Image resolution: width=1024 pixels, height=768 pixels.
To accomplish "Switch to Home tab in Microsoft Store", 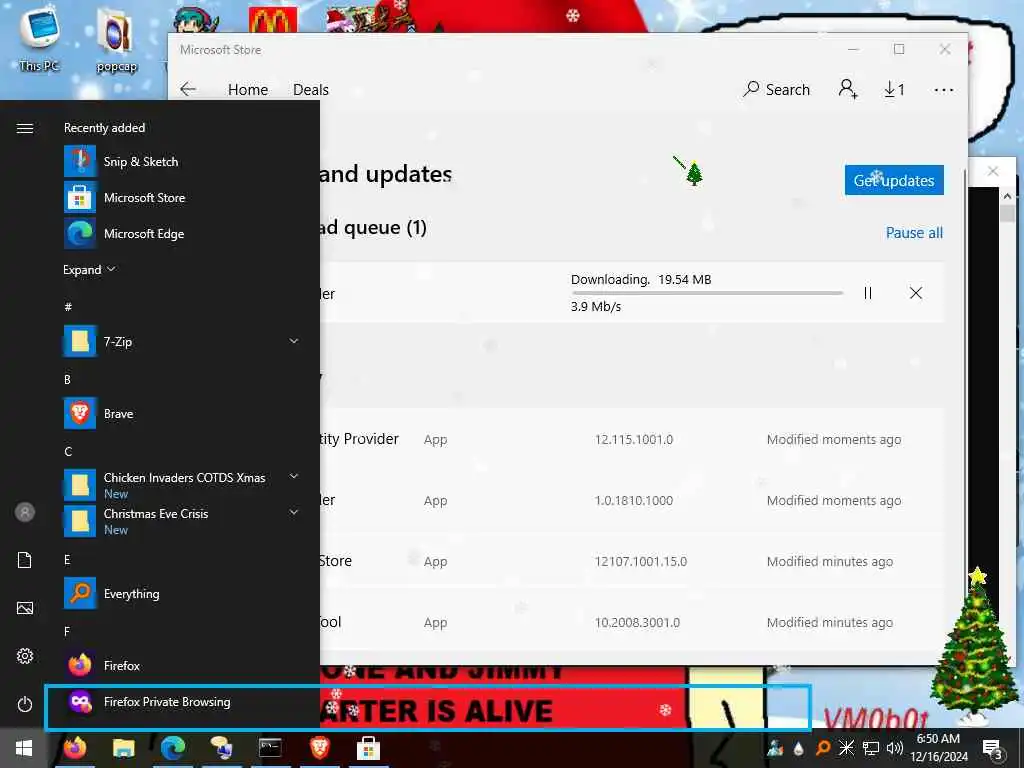I will coord(248,89).
